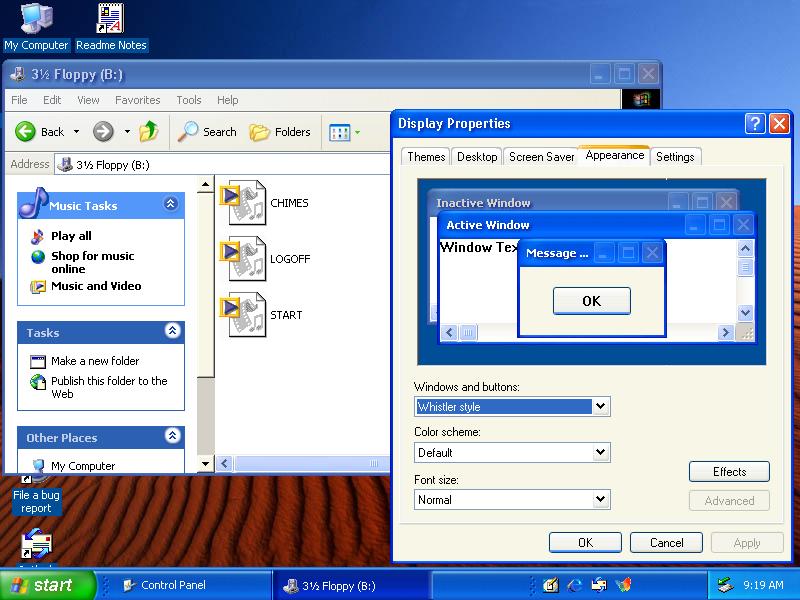Open the Readme Notes desktop shortcut
The image size is (800, 600).
coord(111,27)
